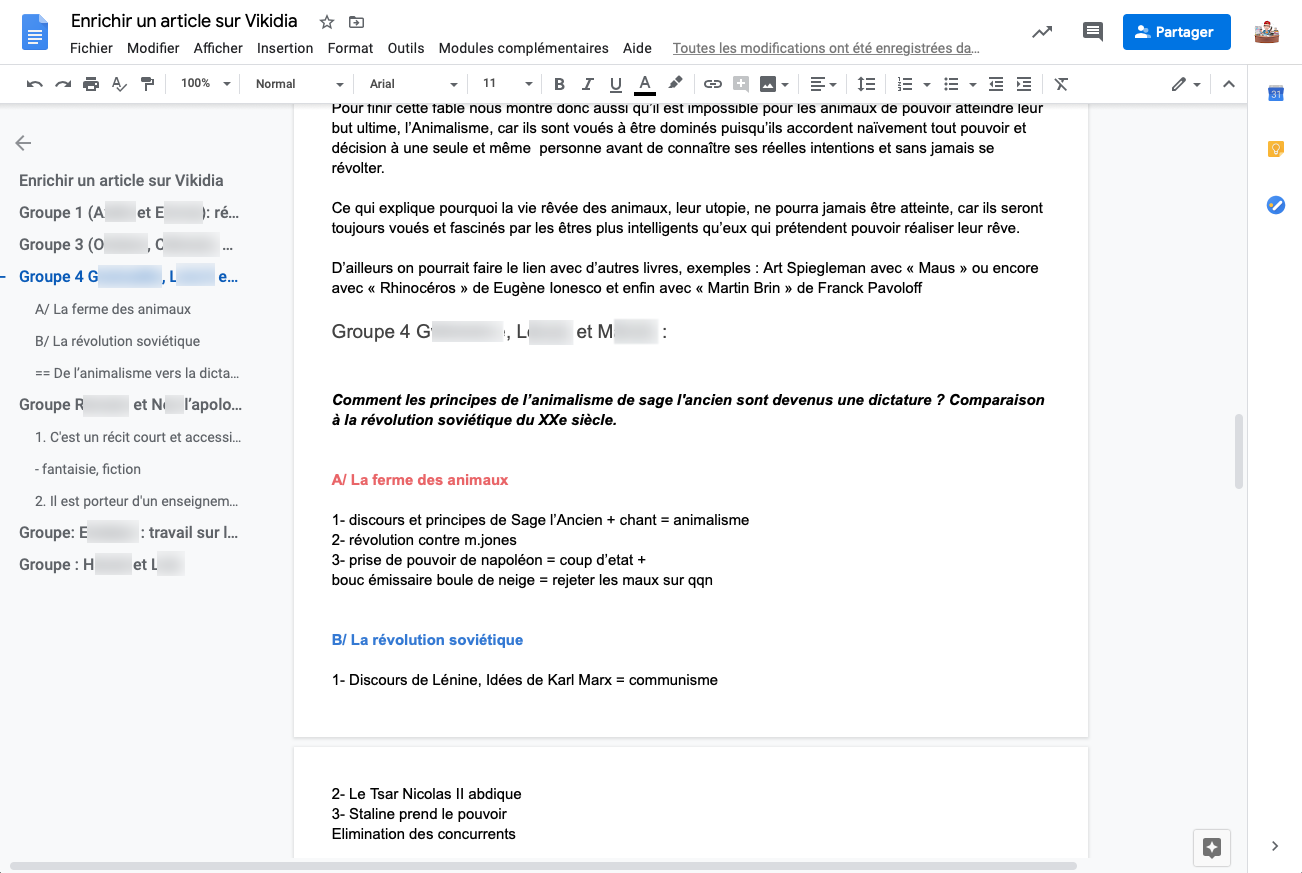Click the Undo arrow in toolbar
This screenshot has width=1302, height=873.
pos(35,84)
